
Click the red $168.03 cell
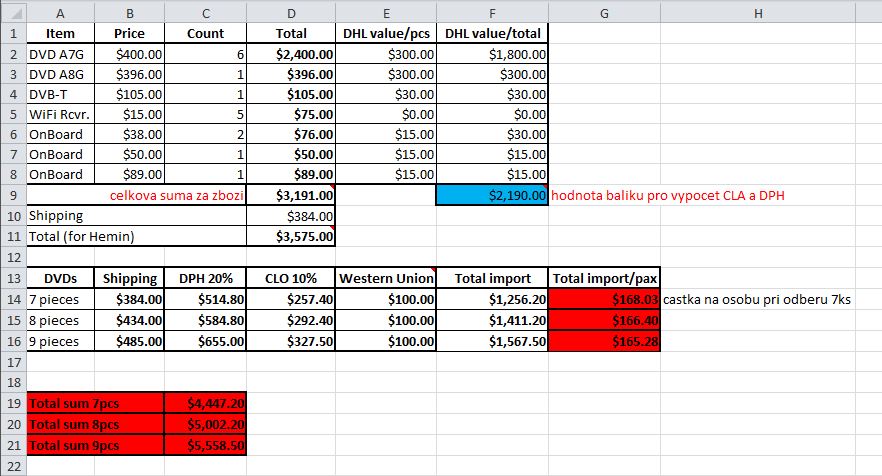[604, 299]
